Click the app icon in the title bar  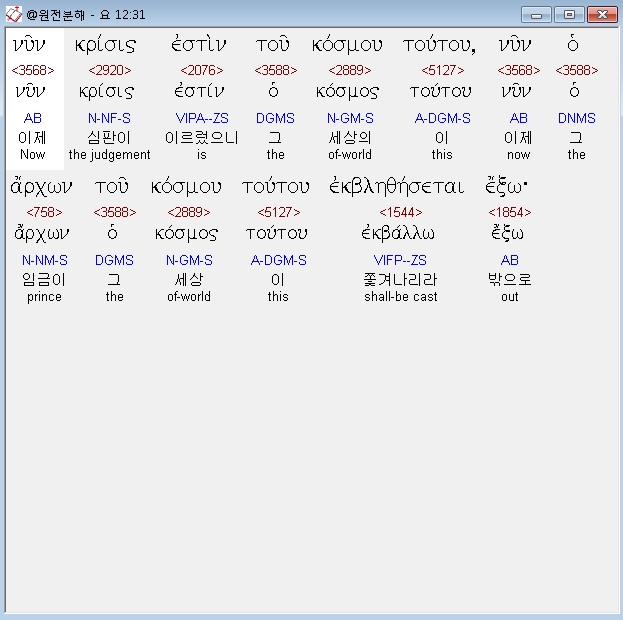click(14, 15)
